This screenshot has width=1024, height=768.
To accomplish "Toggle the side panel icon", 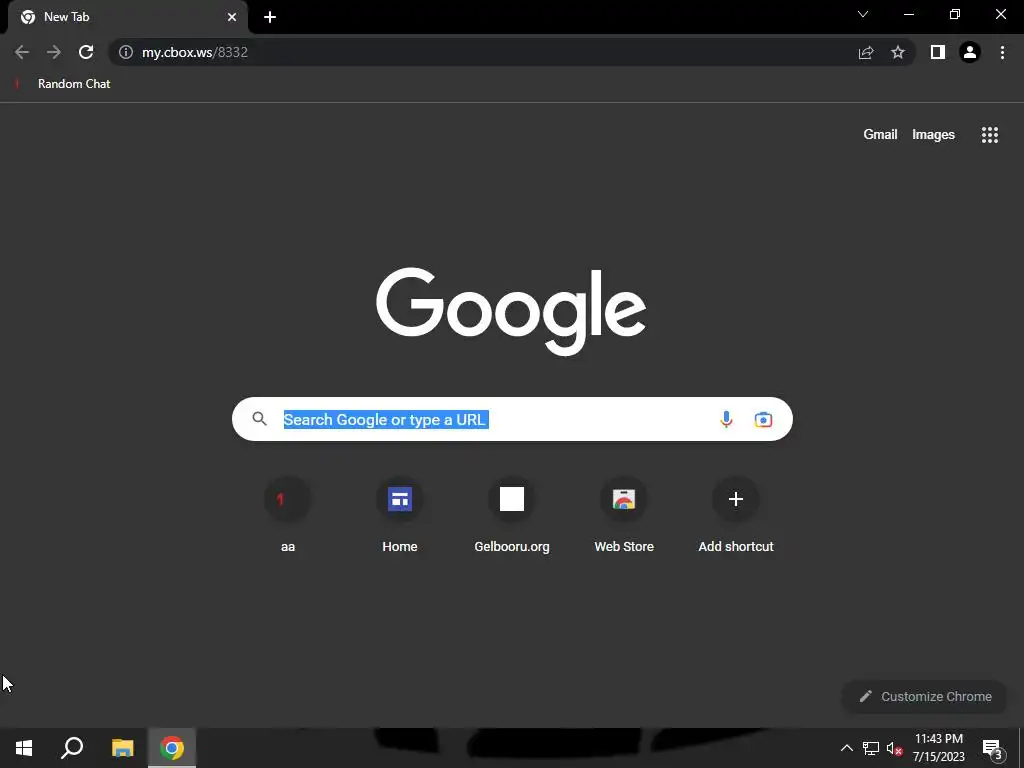I will pos(938,52).
